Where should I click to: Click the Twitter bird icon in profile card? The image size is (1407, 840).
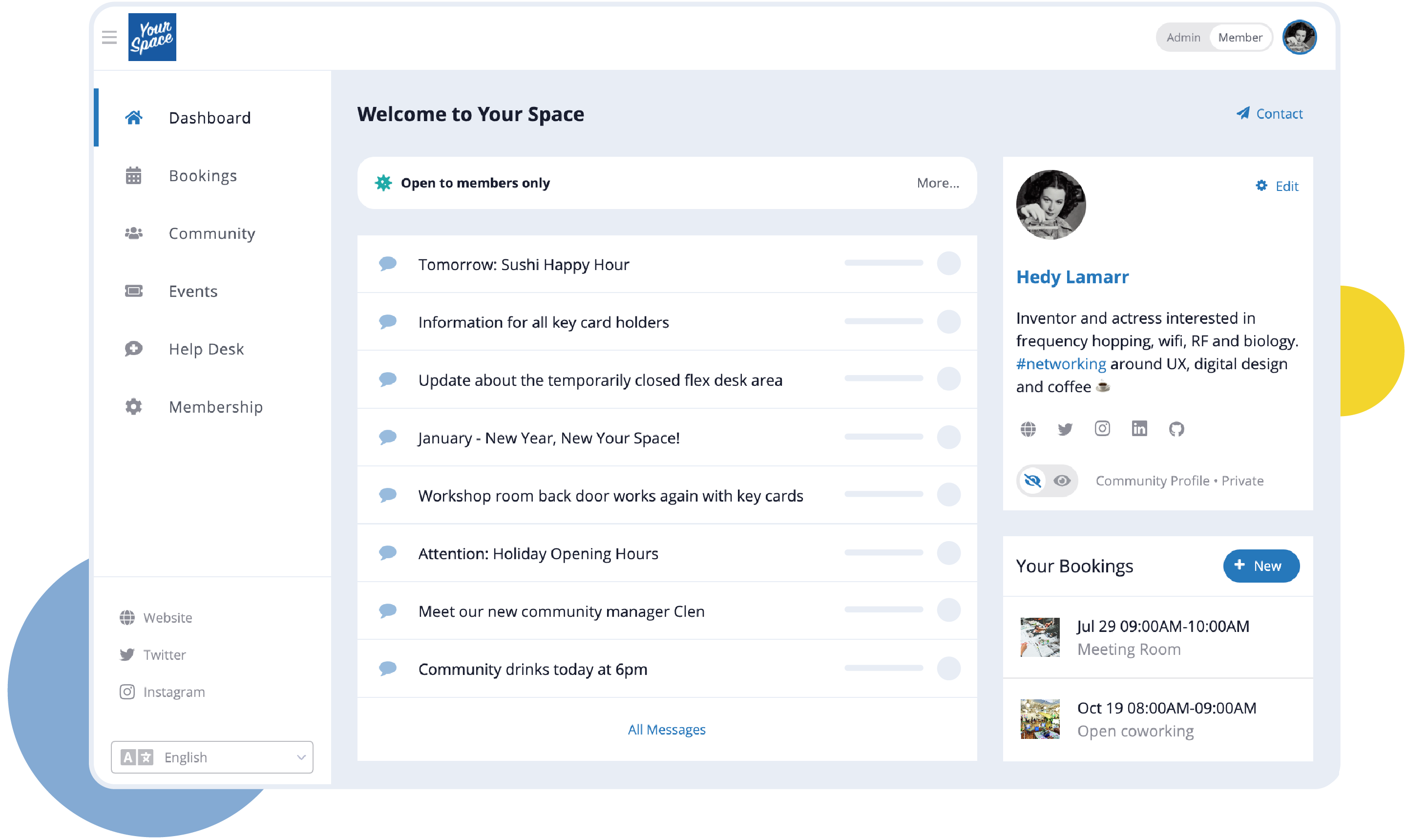(1065, 429)
